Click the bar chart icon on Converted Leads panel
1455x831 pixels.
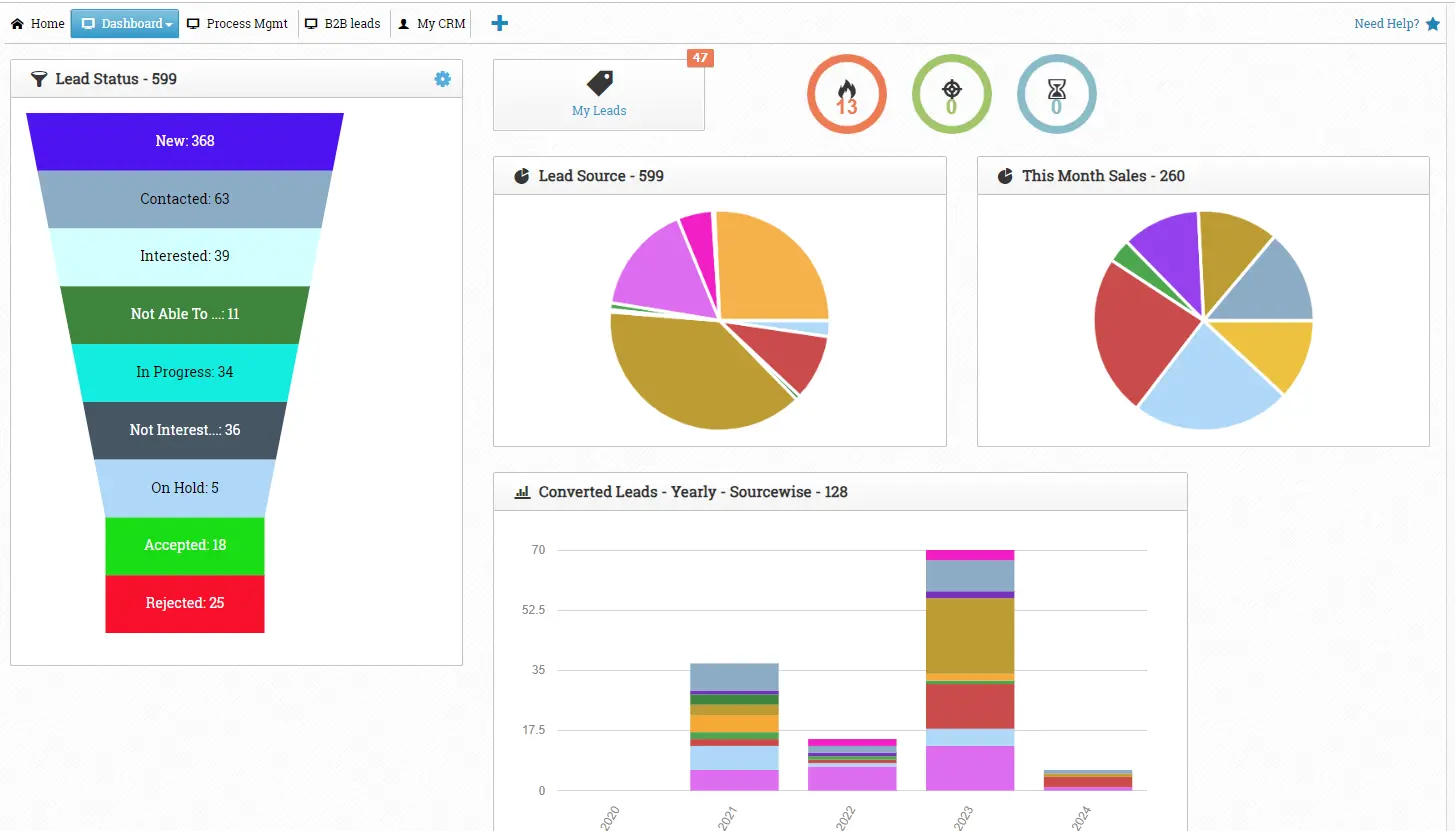click(x=521, y=491)
